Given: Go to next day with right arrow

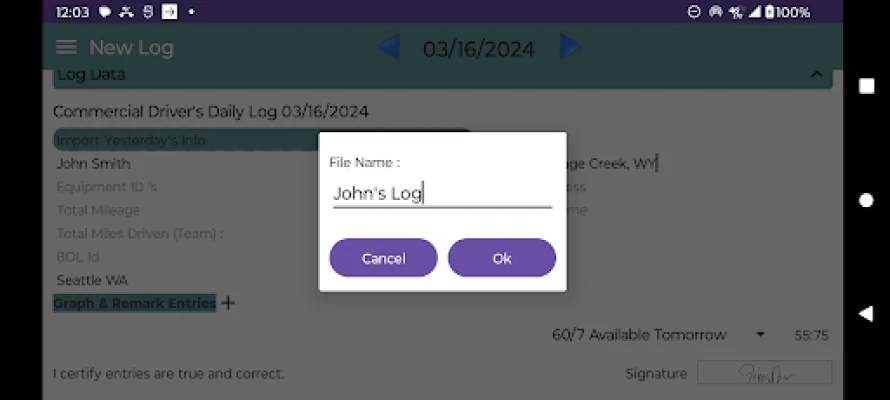Looking at the screenshot, I should tap(570, 47).
